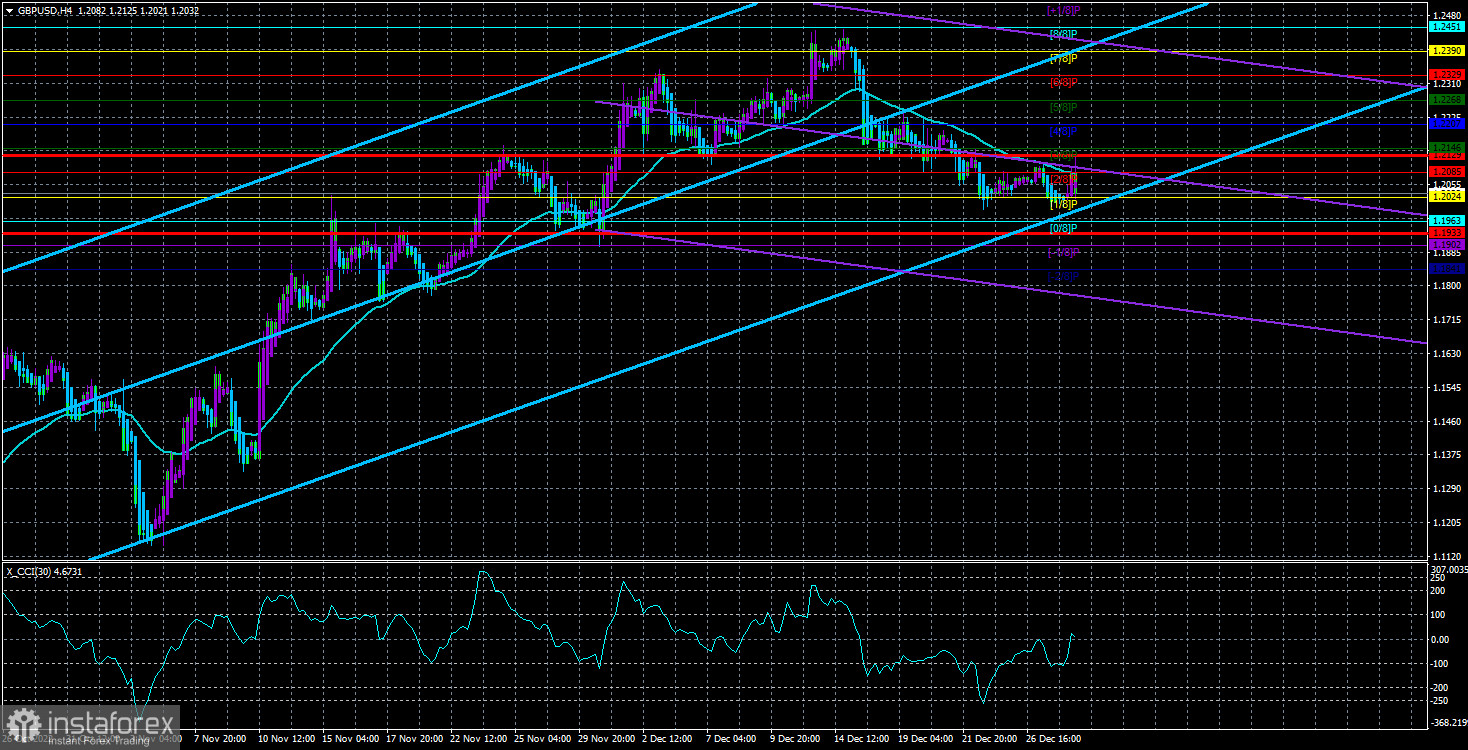Click the 7 Dec 04:00 time marker
This screenshot has width=1468, height=750.
732,739
